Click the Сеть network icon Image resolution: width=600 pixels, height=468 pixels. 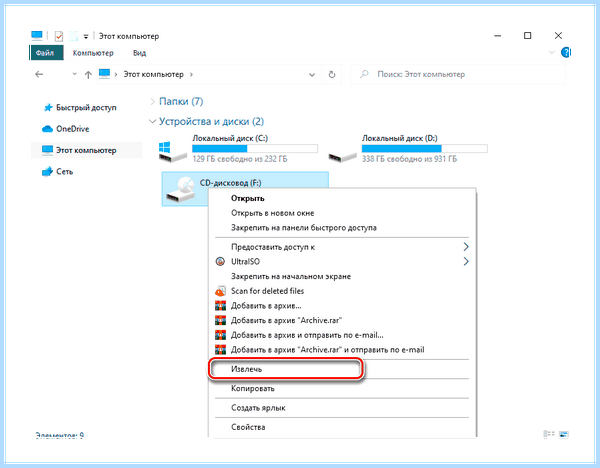tap(47, 172)
